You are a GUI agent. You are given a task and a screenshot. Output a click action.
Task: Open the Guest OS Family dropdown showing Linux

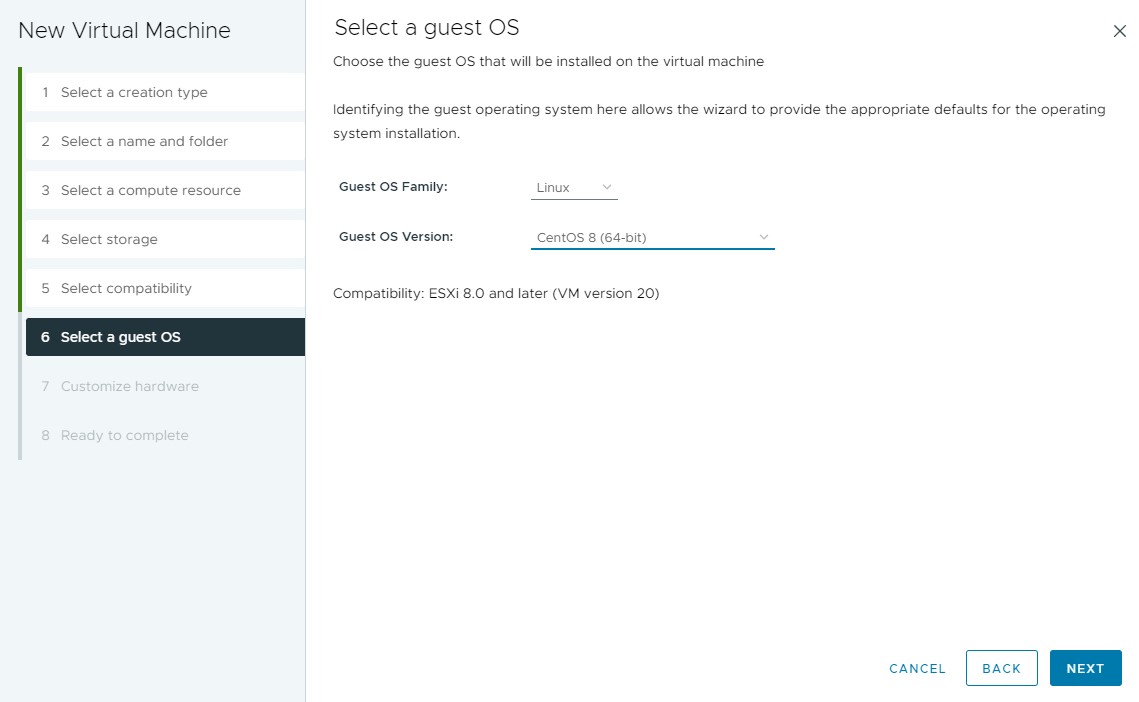tap(574, 187)
